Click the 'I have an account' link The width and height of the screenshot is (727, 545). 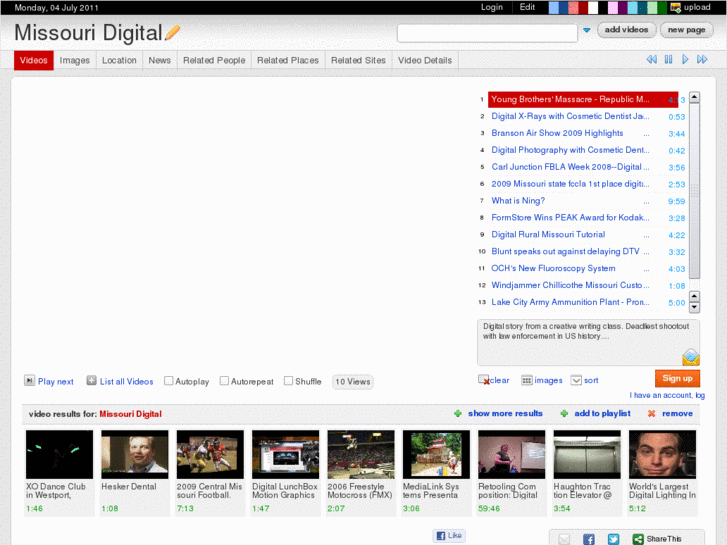point(667,395)
